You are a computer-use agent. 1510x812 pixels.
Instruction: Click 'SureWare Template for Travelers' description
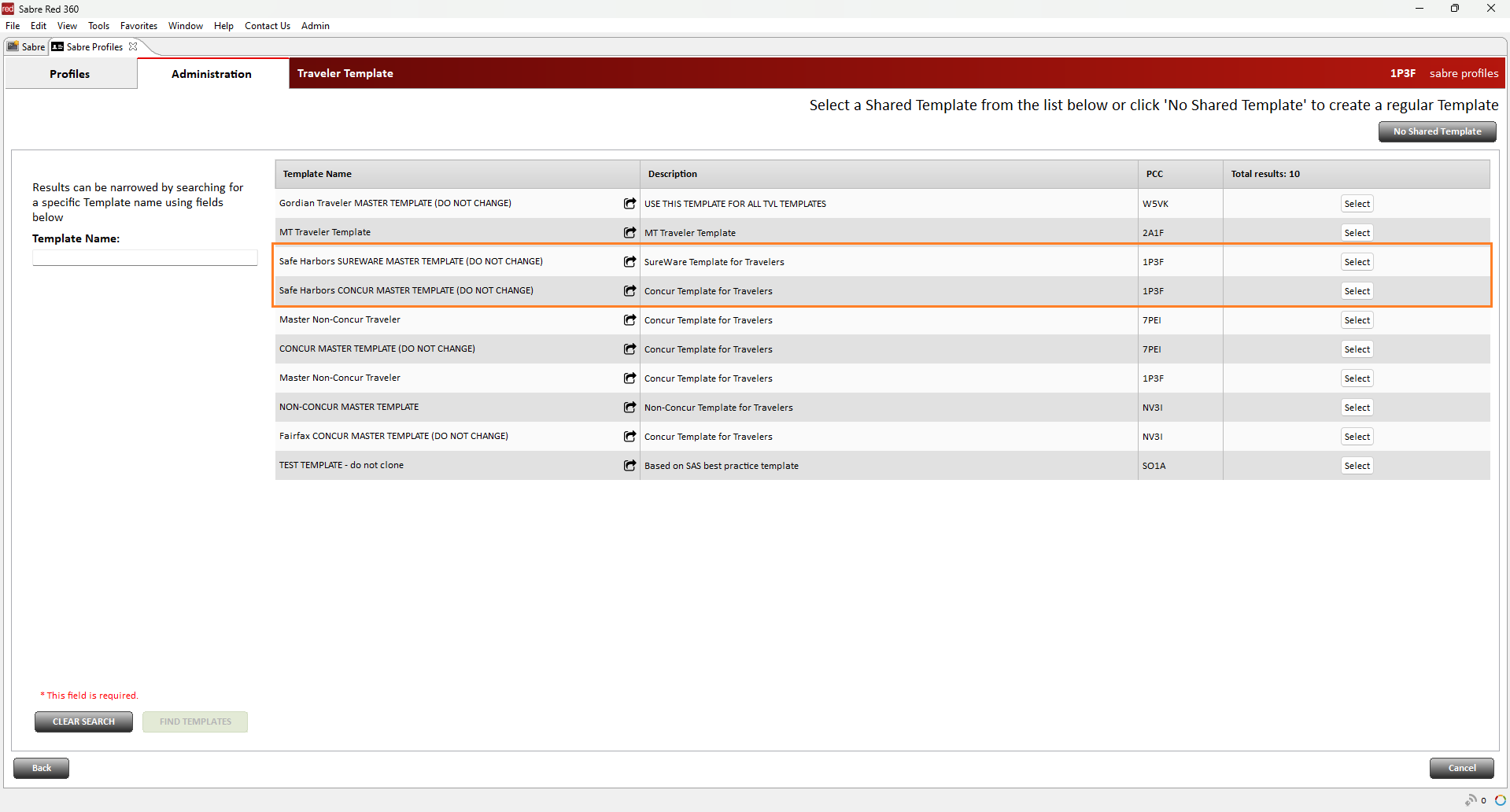(x=714, y=262)
